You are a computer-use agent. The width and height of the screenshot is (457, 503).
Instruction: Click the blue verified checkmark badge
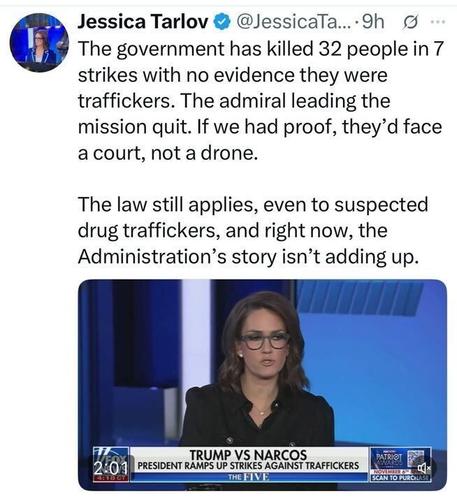pos(222,22)
